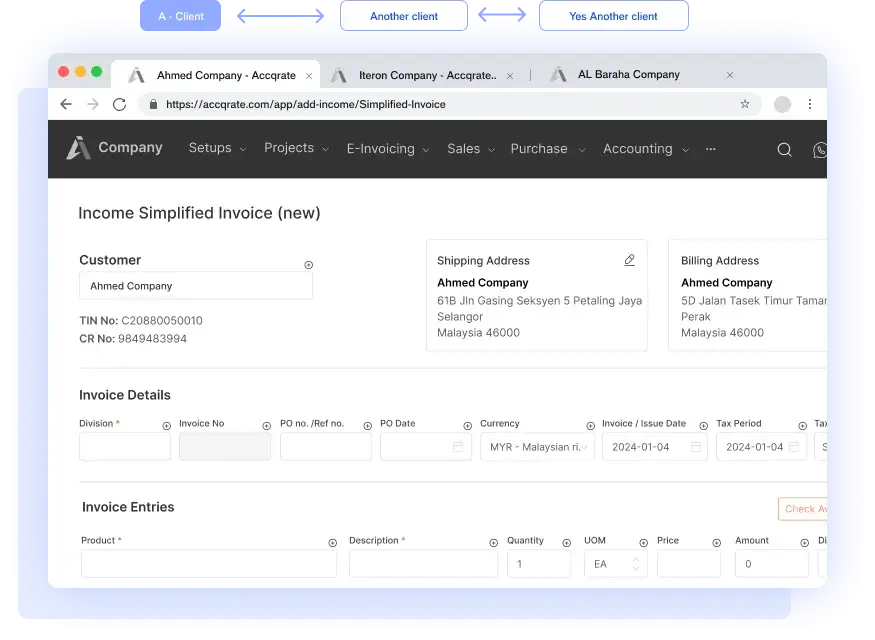Close the Iteron Company tab
Image resolution: width=875 pixels, height=640 pixels.
coord(509,76)
